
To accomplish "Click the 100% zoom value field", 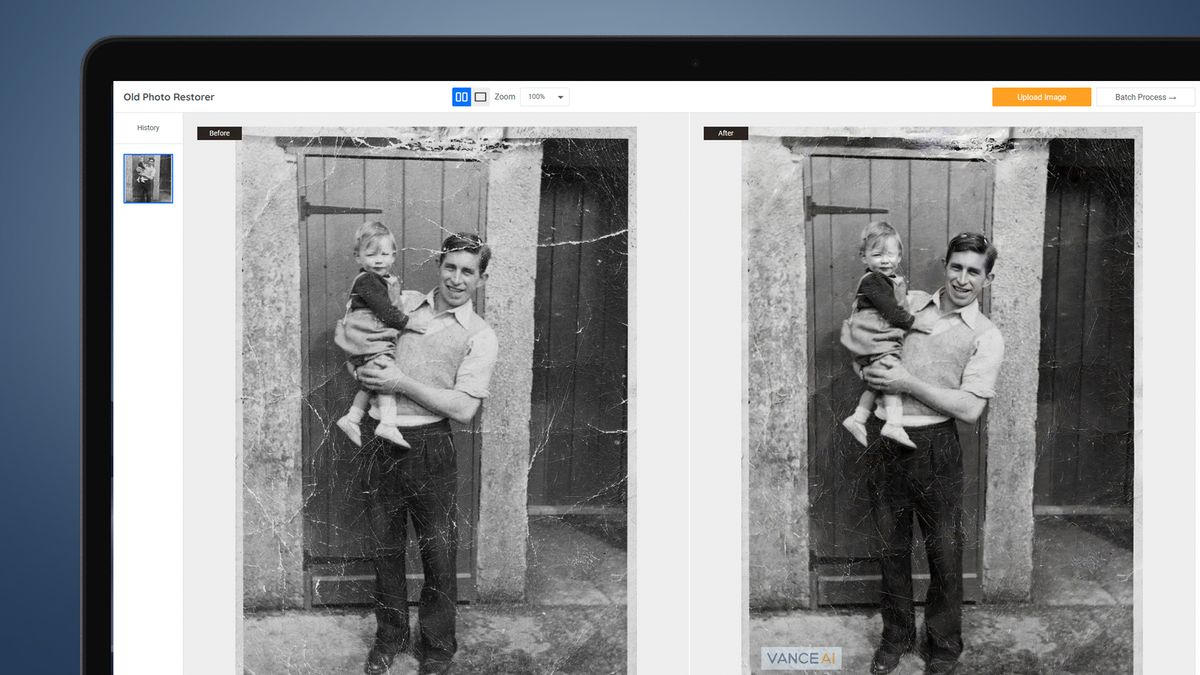I will tap(535, 96).
